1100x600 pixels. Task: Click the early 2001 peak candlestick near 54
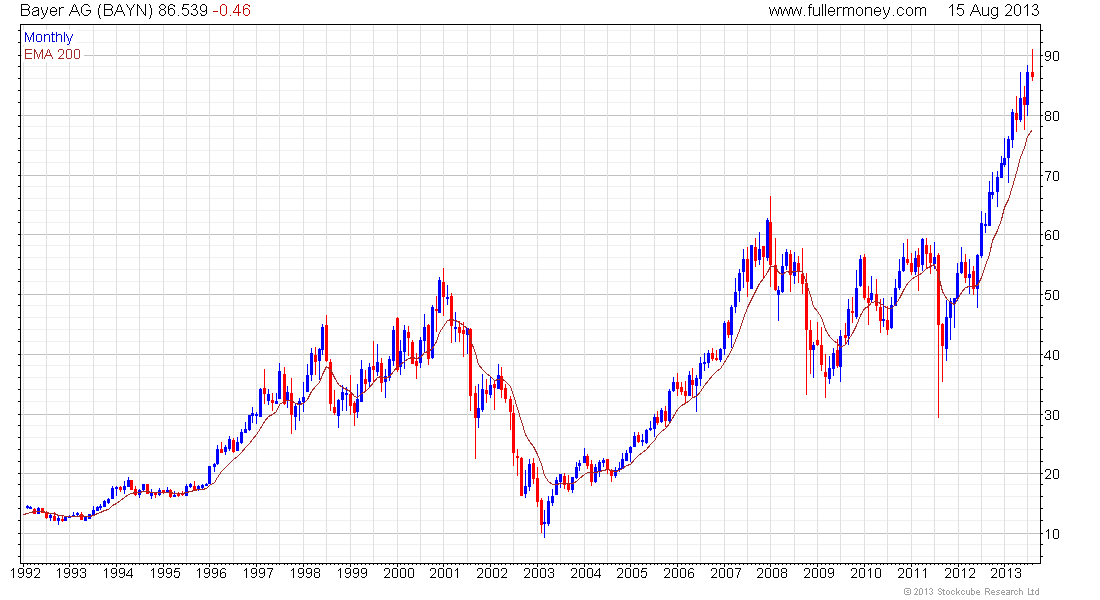[x=443, y=291]
